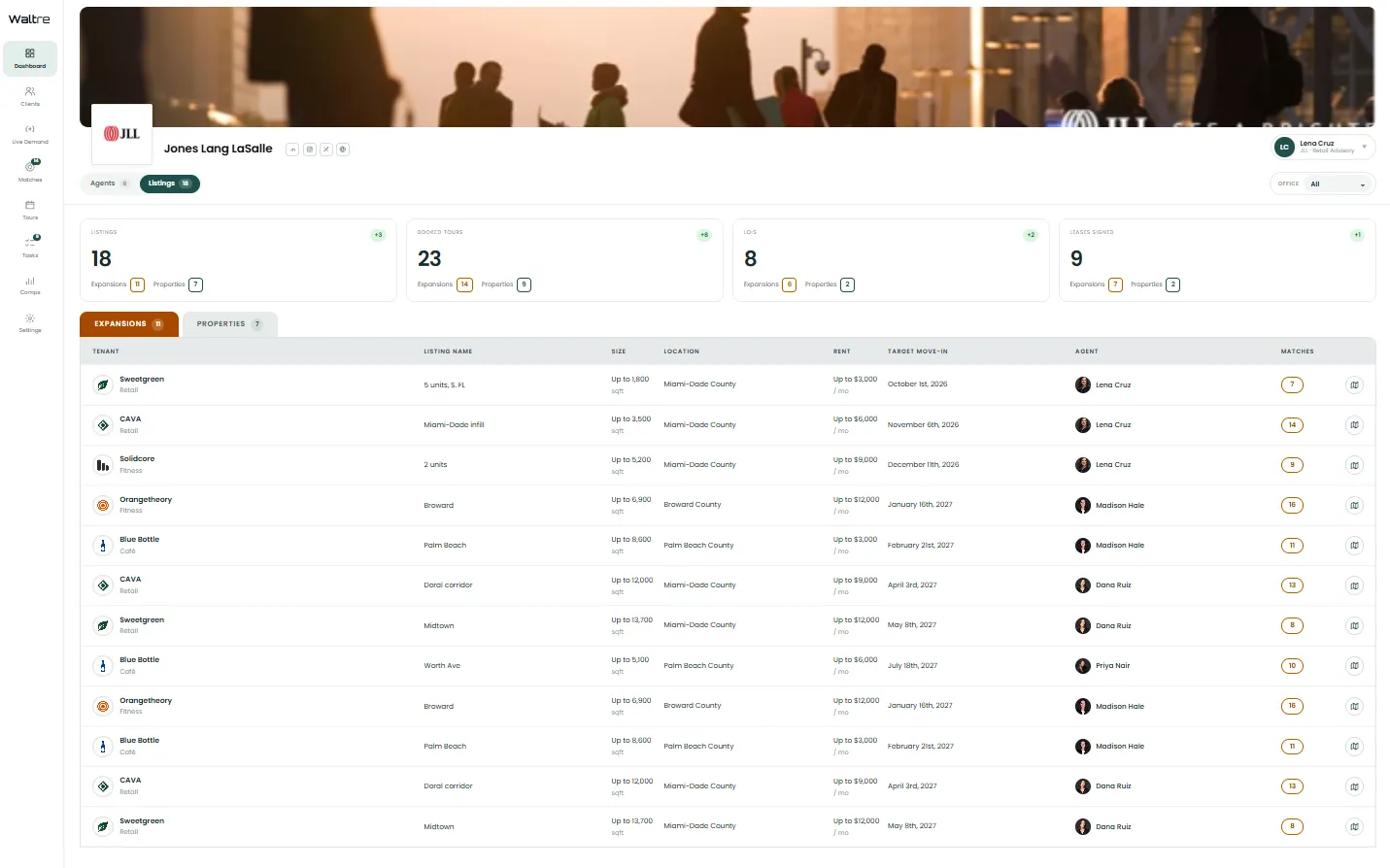Open the Matches sidebar section
Screen dimensions: 1390x868
tap(30, 171)
